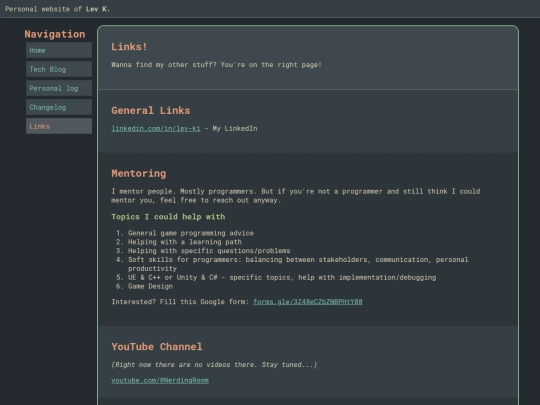Click the 'YouTube Channel' section heading
This screenshot has height=405, width=540.
point(157,347)
